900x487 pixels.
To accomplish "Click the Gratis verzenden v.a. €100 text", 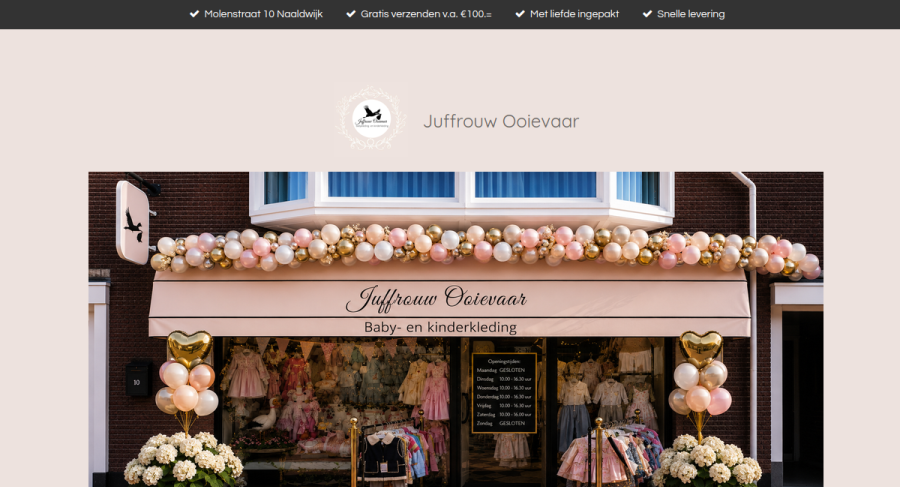I will 426,14.
